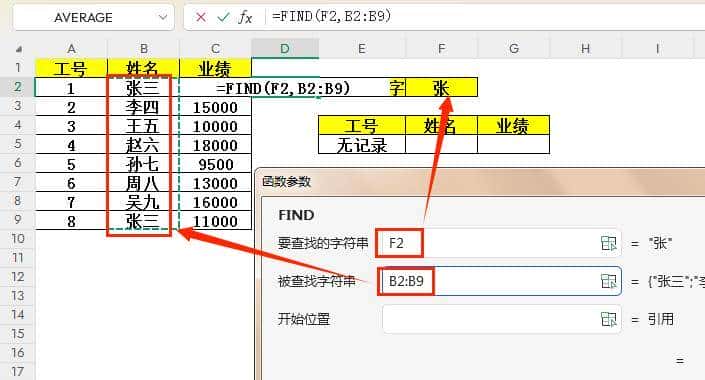Click cell E5 containing 无记录
The image size is (705, 380).
(362, 145)
